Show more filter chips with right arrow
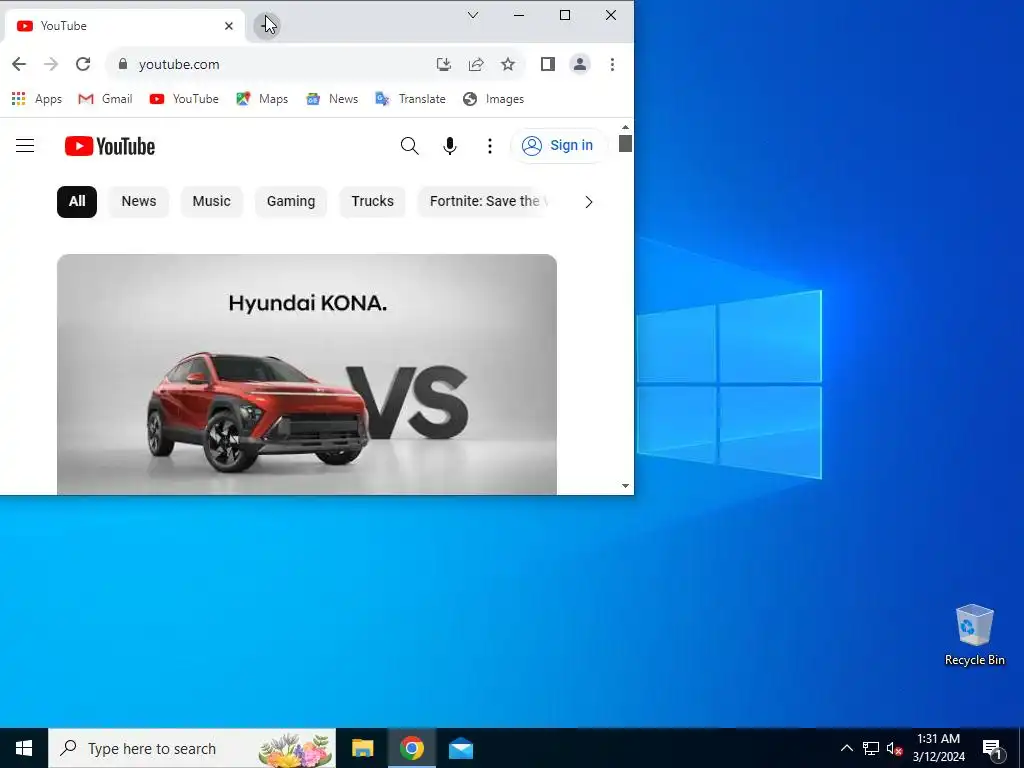 pos(588,202)
